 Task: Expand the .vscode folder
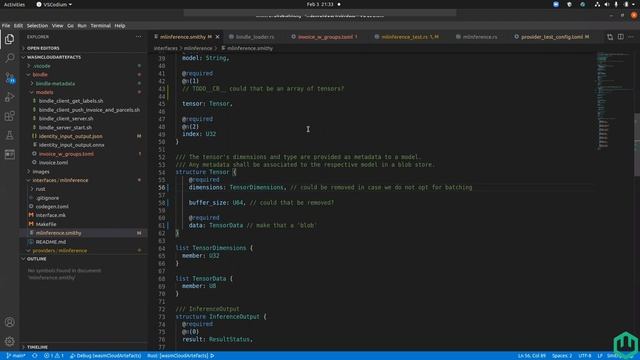click(42, 66)
